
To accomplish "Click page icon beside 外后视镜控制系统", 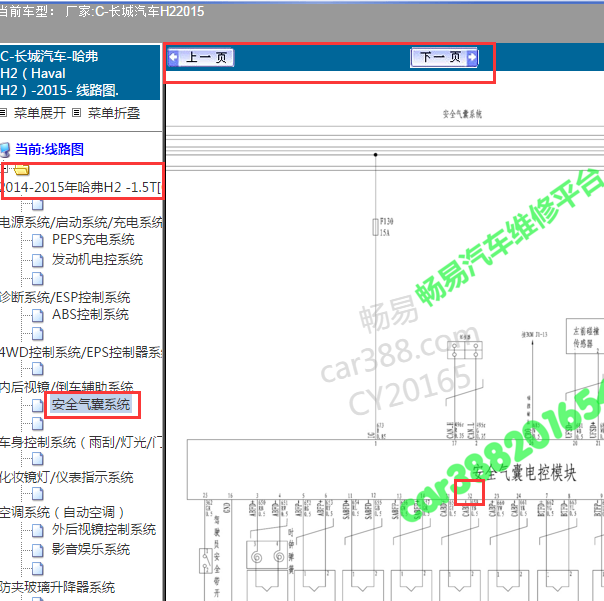I will pos(37,530).
